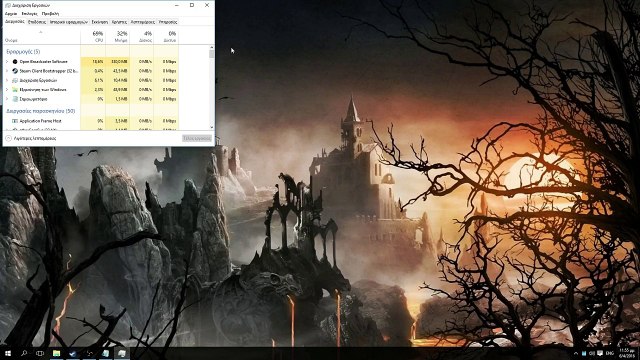640x360 pixels.
Task: Click the Λιγότερες λεπτομέρειες link text
Action: point(35,138)
